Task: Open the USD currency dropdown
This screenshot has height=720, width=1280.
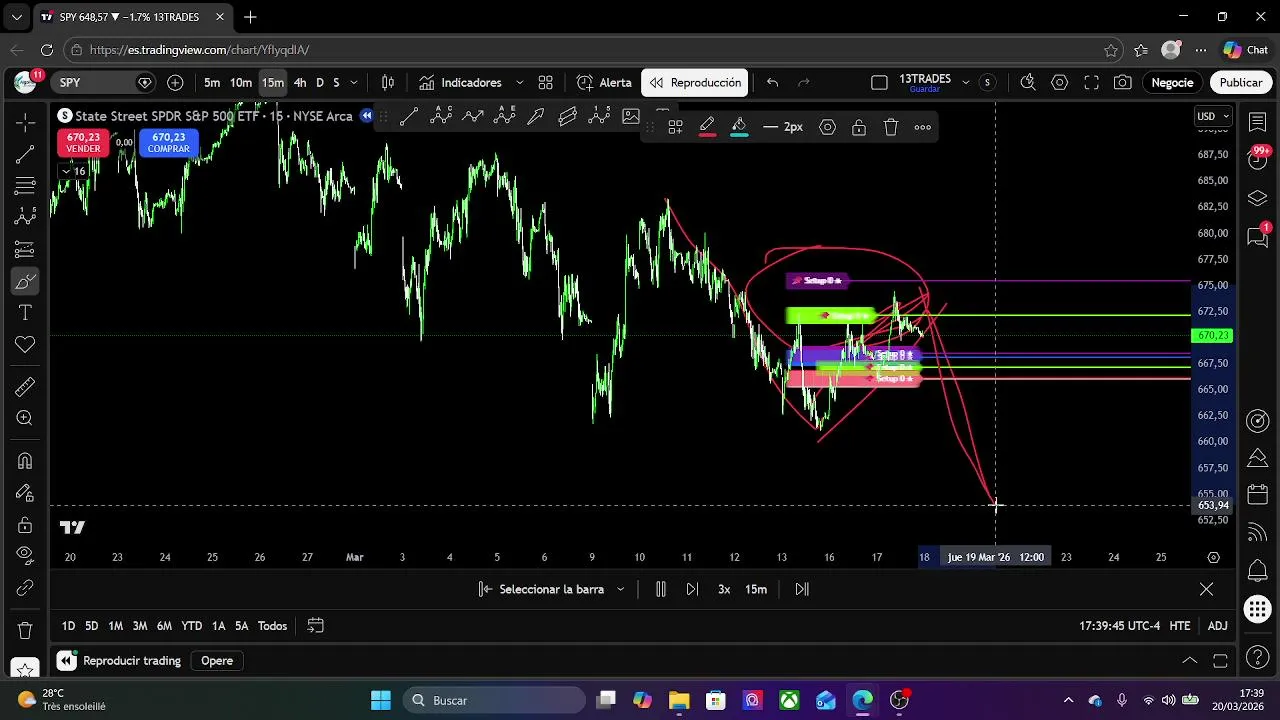Action: tap(1213, 116)
